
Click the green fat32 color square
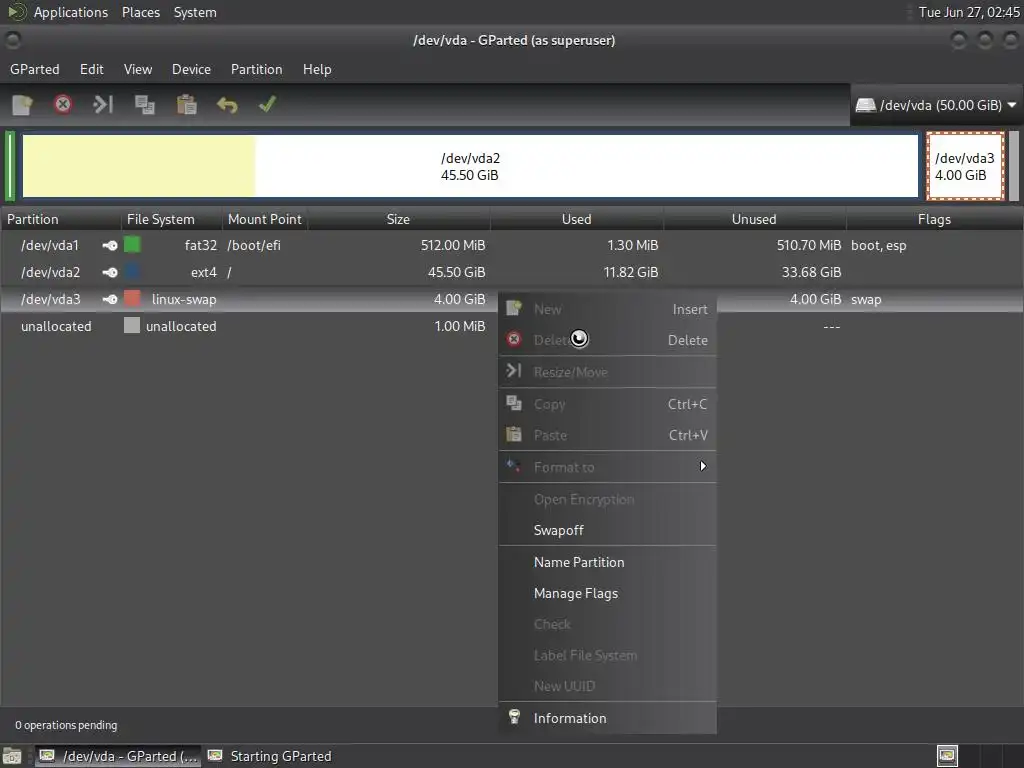132,245
